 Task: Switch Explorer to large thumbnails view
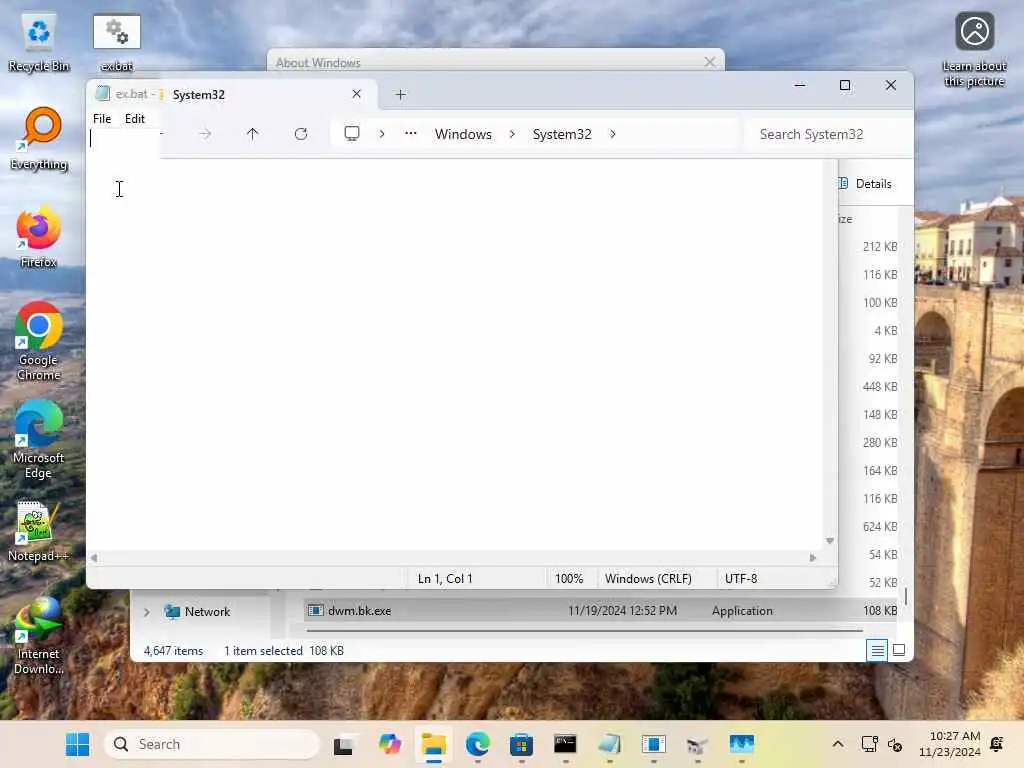[899, 651]
